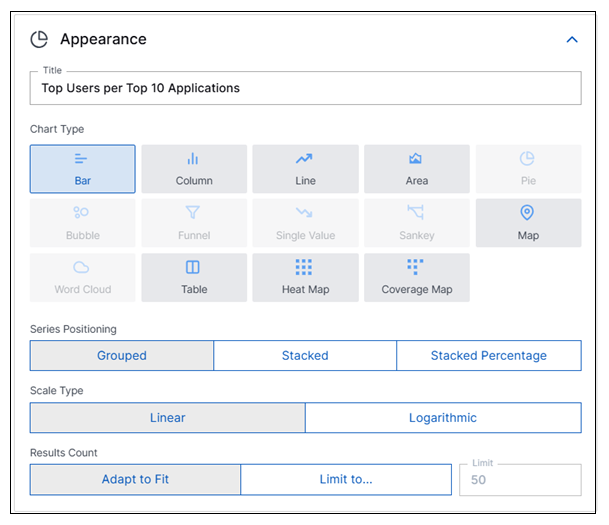Choose Logarithmic scale type
This screenshot has height=525, width=609.
pyautogui.click(x=443, y=418)
